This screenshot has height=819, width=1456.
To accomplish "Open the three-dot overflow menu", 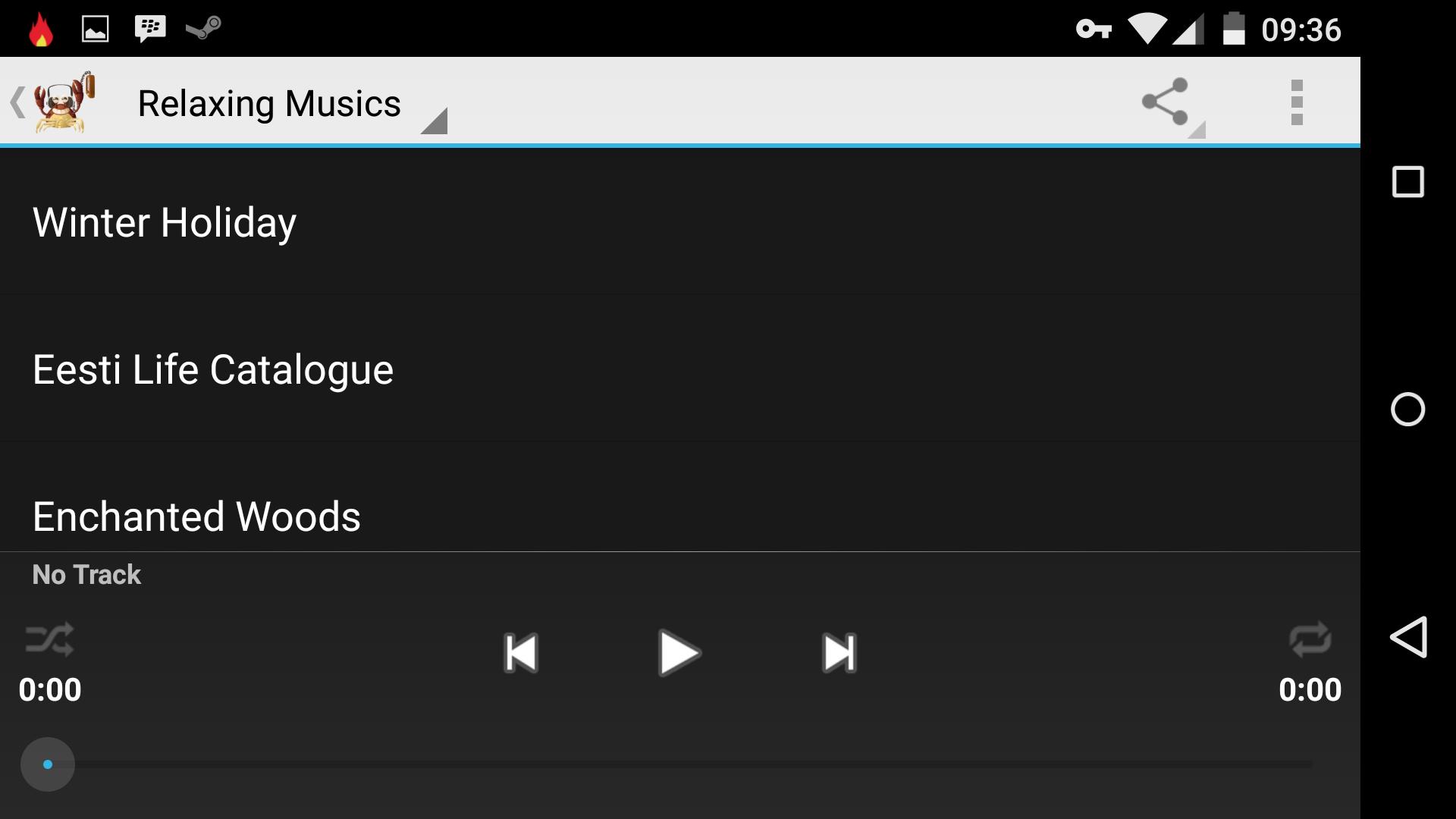I will click(1297, 102).
